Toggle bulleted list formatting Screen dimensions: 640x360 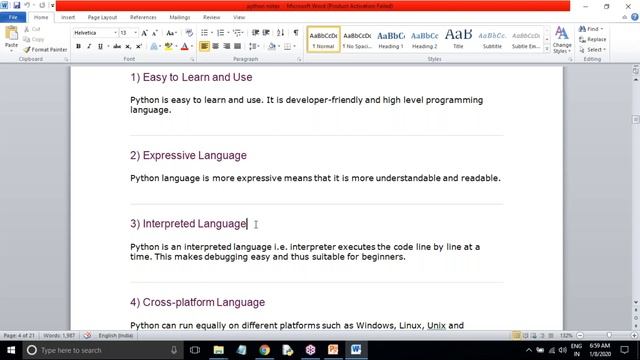204,33
